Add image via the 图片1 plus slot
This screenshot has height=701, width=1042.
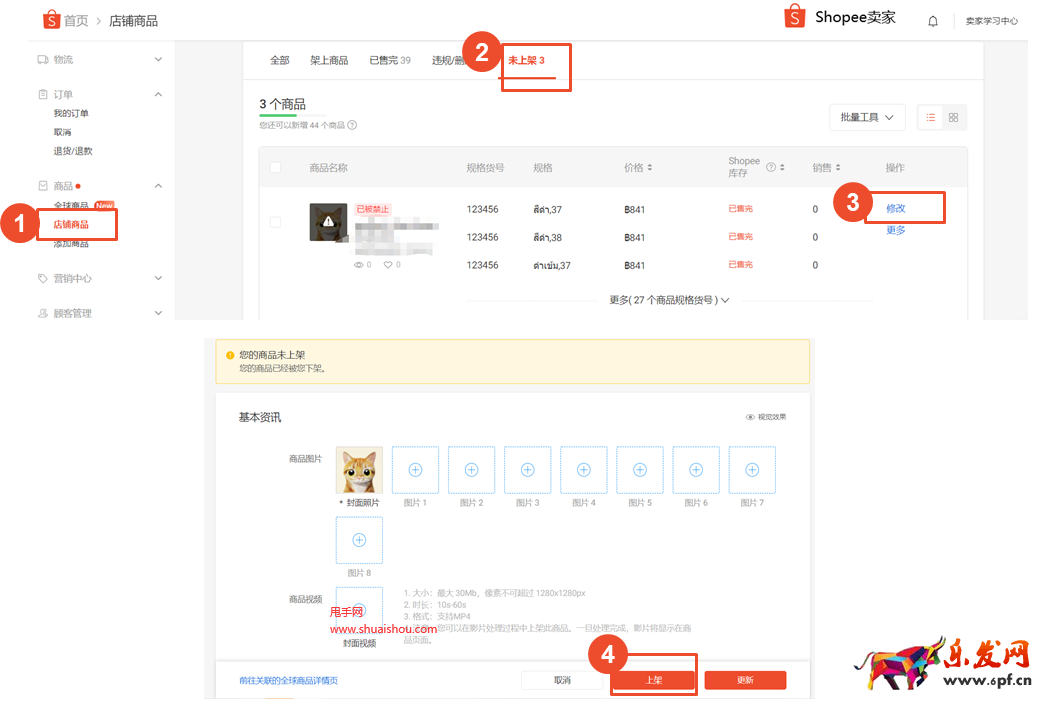coord(415,469)
